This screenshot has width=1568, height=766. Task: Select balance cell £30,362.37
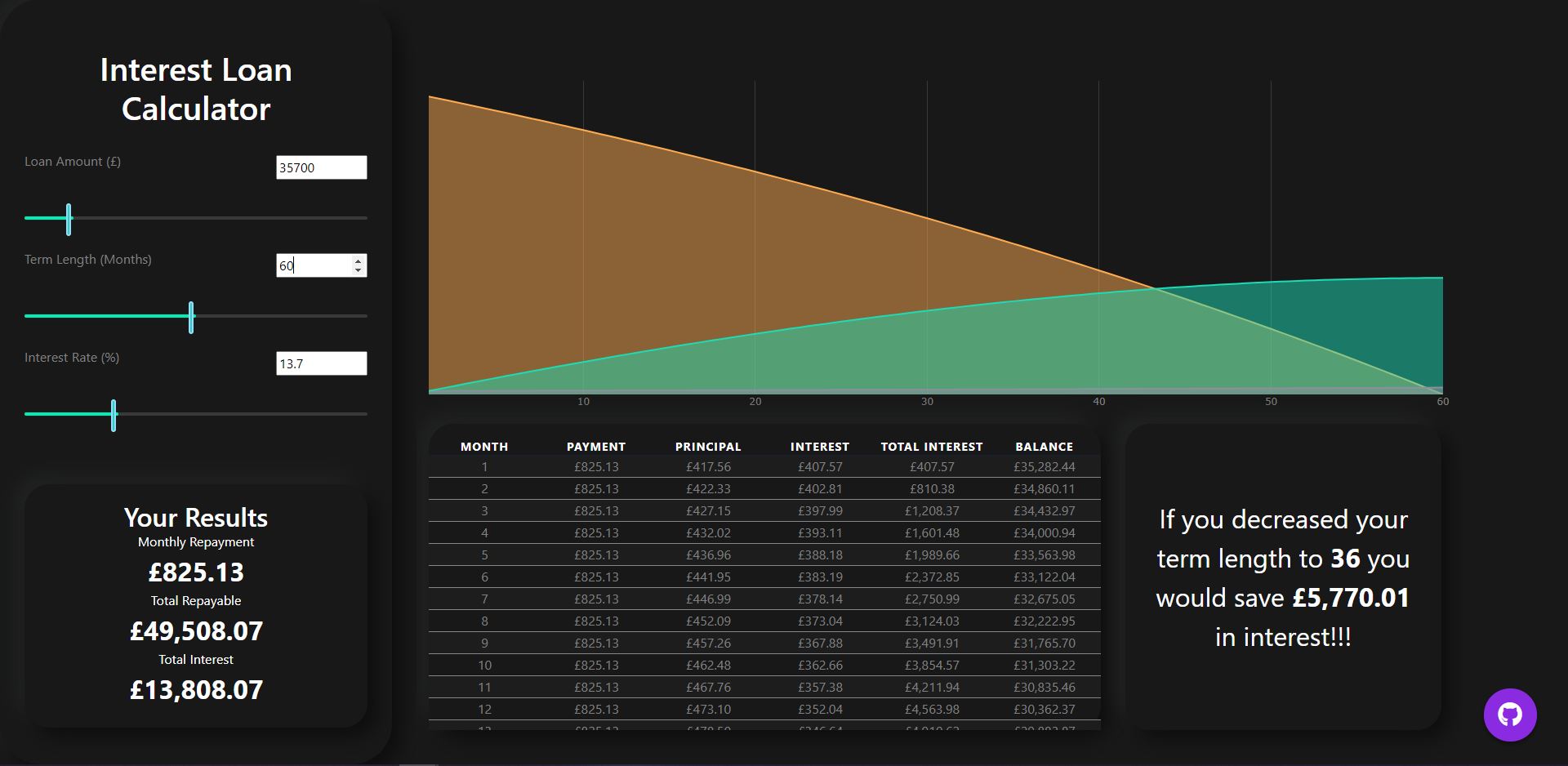click(x=1045, y=710)
